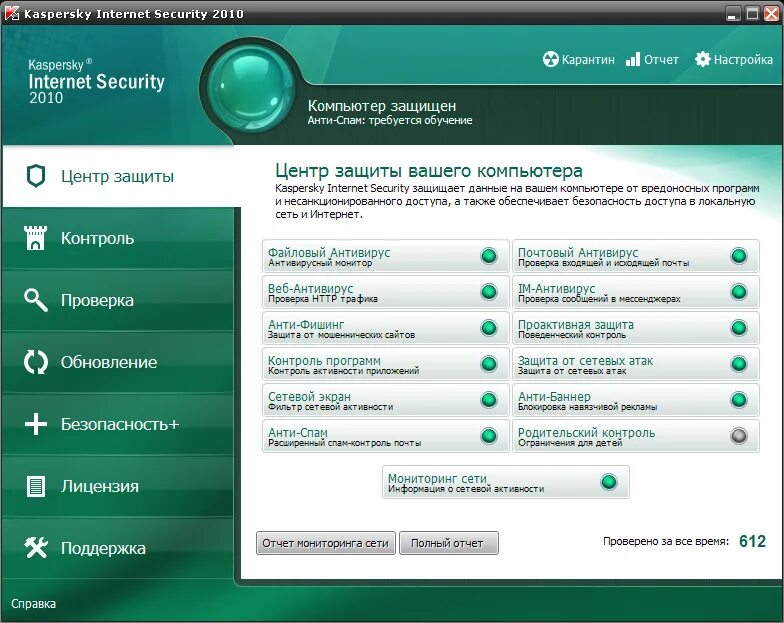This screenshot has width=784, height=623.
Task: Open the Почтовый Антивирус component title
Action: click(x=578, y=252)
